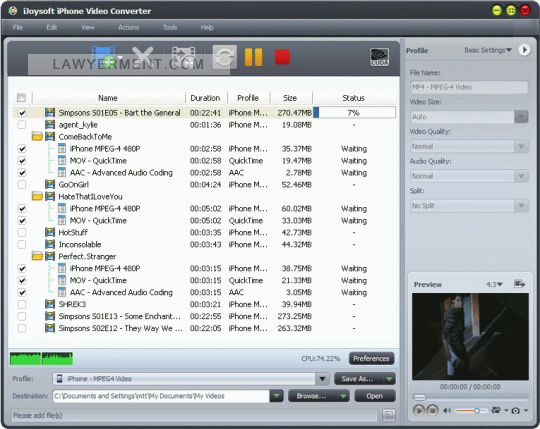The image size is (540, 429).
Task: Click the iDoysoft app logo icon
Action: tap(13, 11)
